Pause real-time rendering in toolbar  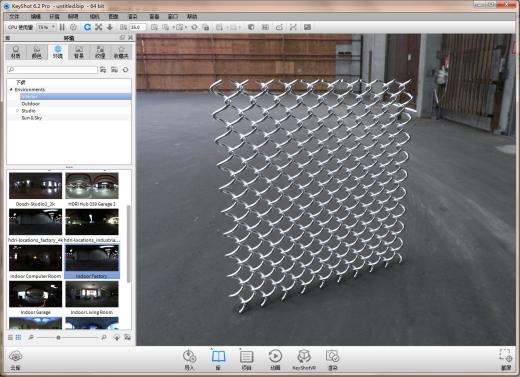pyautogui.click(x=62, y=27)
